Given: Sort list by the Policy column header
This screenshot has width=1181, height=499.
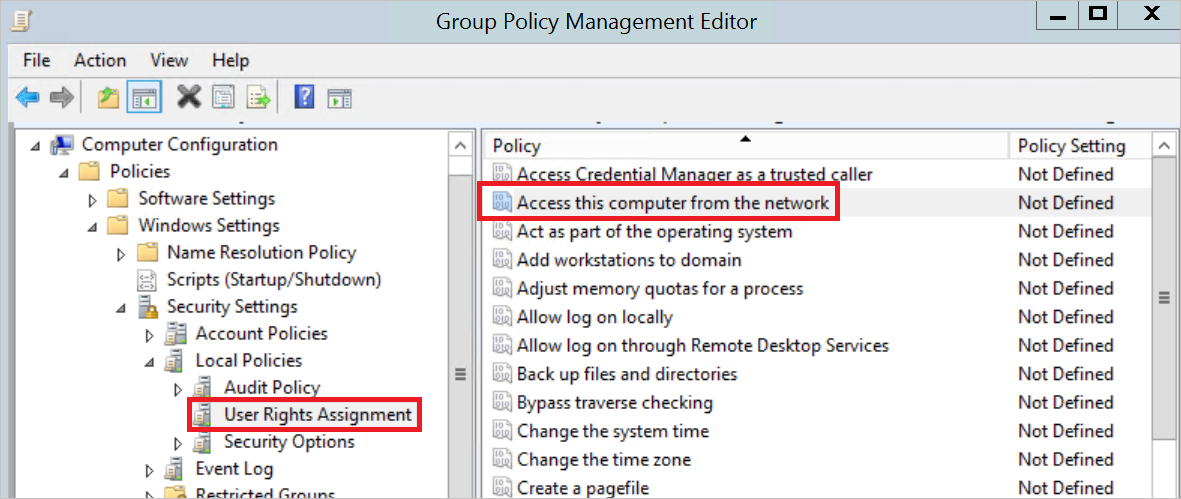Looking at the screenshot, I should pos(745,146).
